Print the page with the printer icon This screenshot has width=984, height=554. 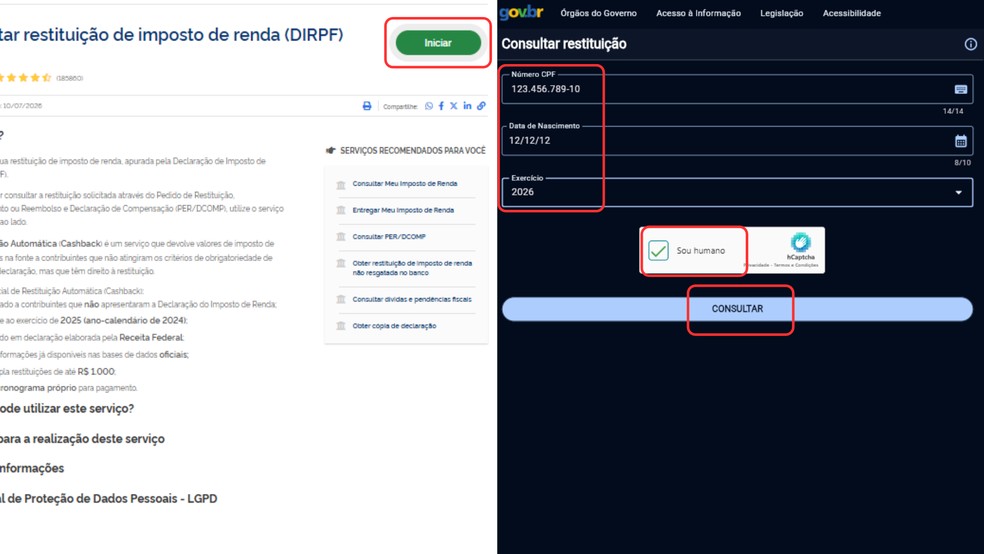coord(367,106)
